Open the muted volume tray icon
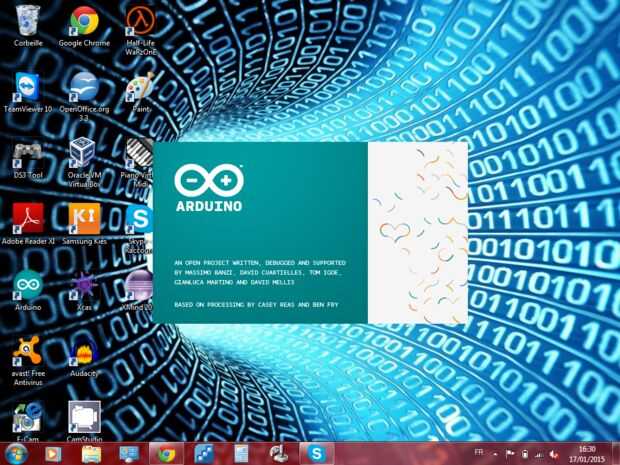The height and width of the screenshot is (465, 620). click(554, 454)
